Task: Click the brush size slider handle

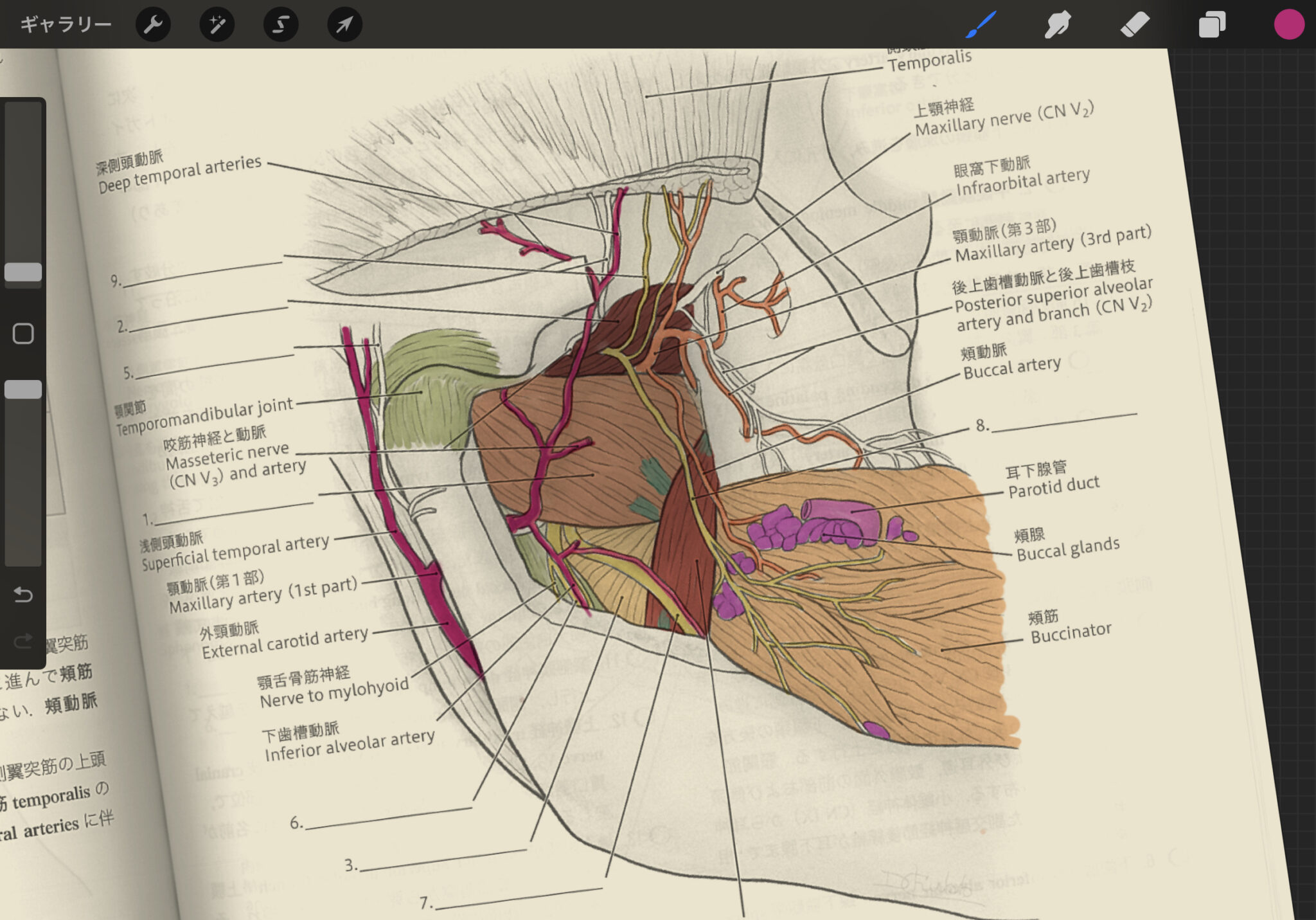Action: 23,272
